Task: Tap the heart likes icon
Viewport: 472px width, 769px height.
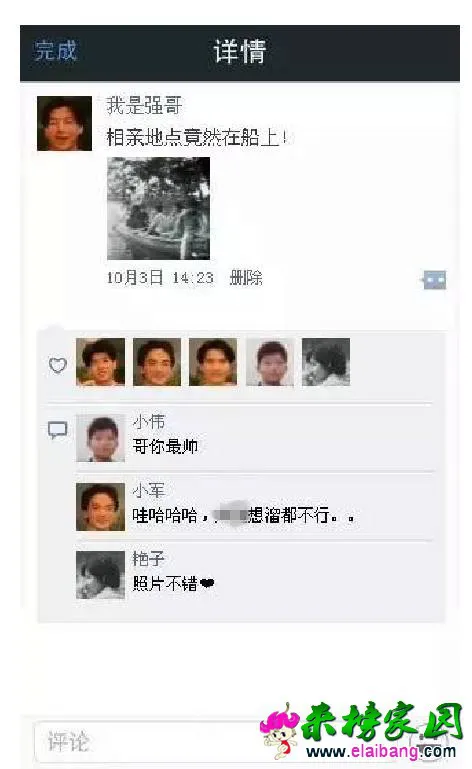Action: coord(57,365)
